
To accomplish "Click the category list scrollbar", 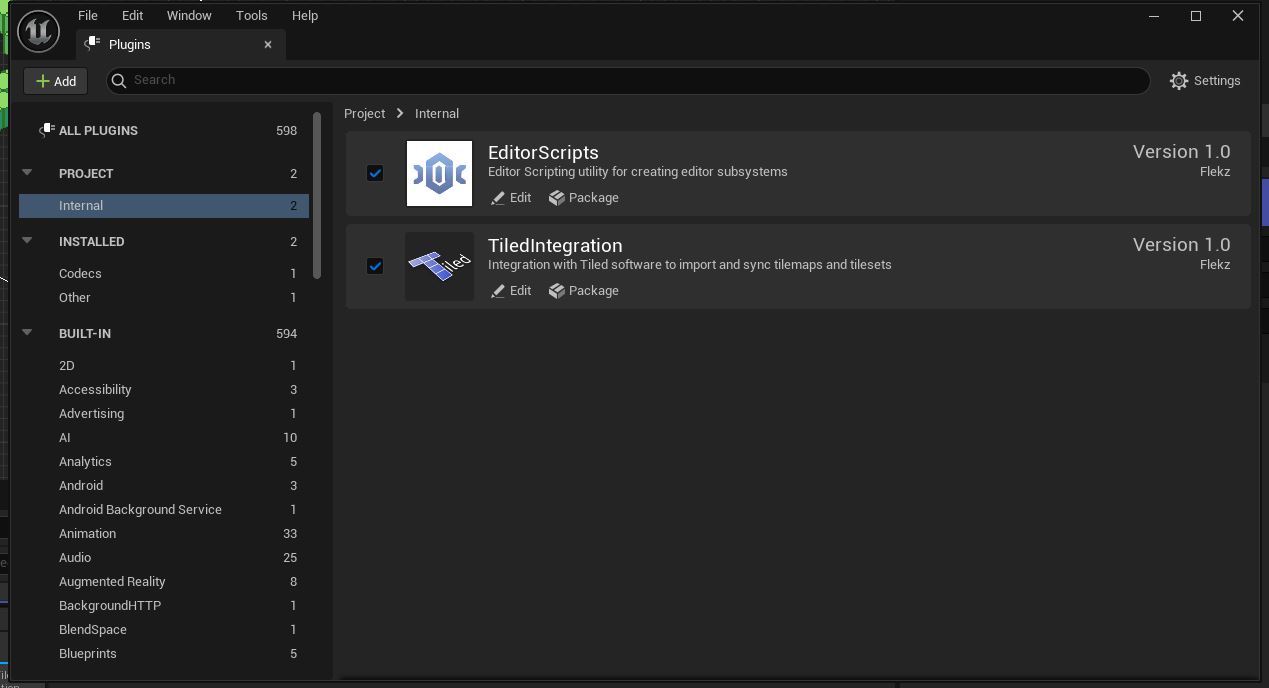I will click(x=317, y=195).
